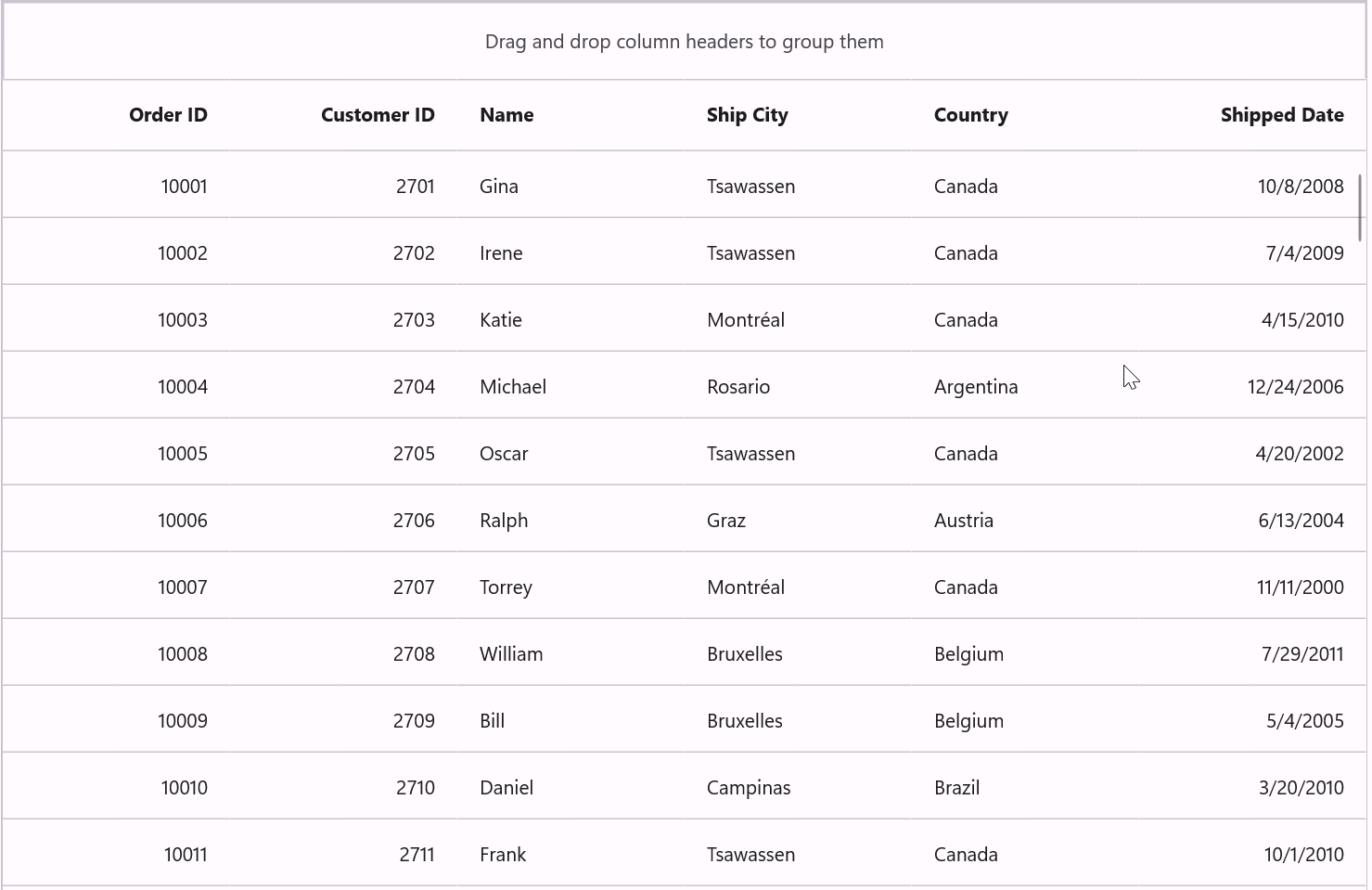Select the row containing Gina
1372x890 pixels.
(x=498, y=186)
